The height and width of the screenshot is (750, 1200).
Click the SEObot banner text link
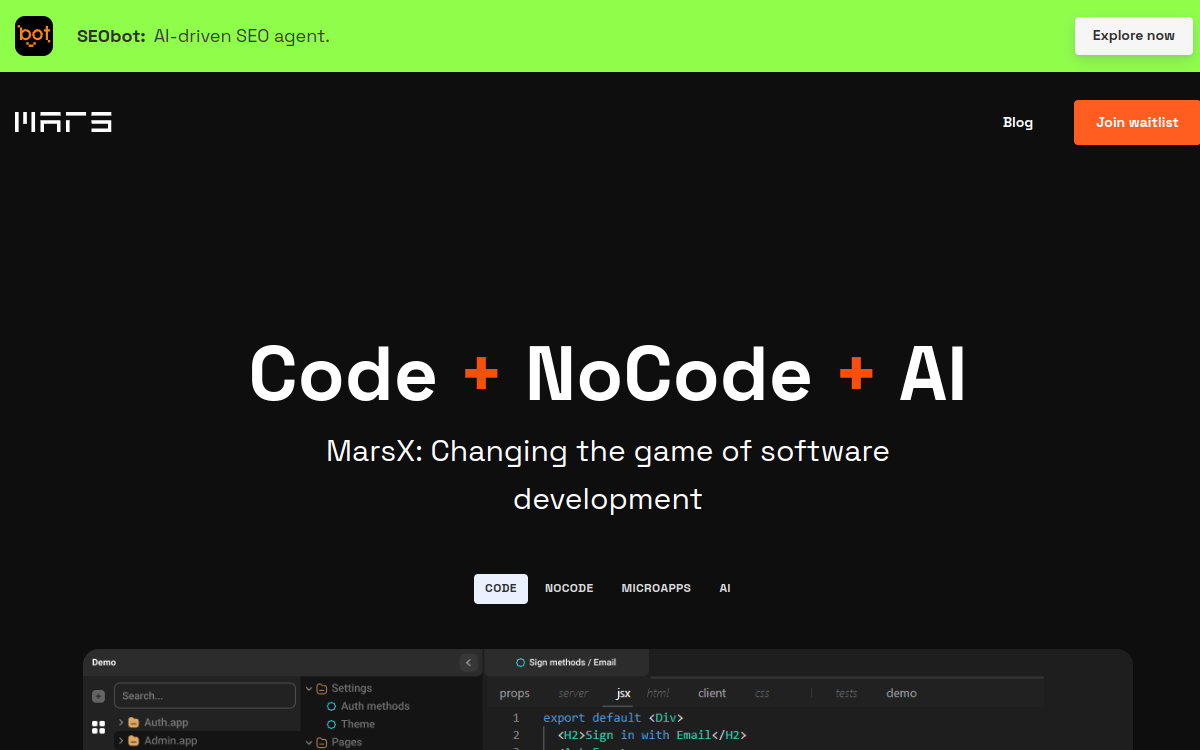(203, 36)
